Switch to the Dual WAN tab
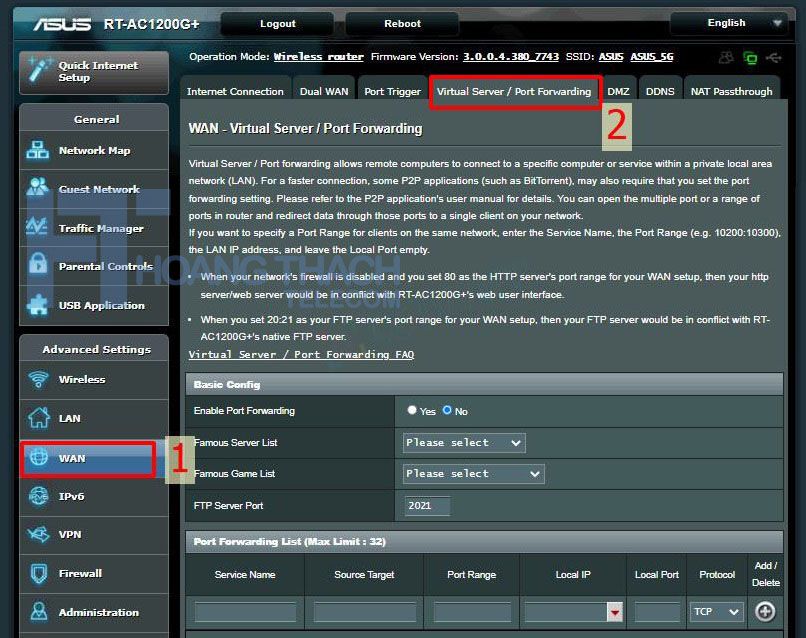The height and width of the screenshot is (638, 806). 324,92
